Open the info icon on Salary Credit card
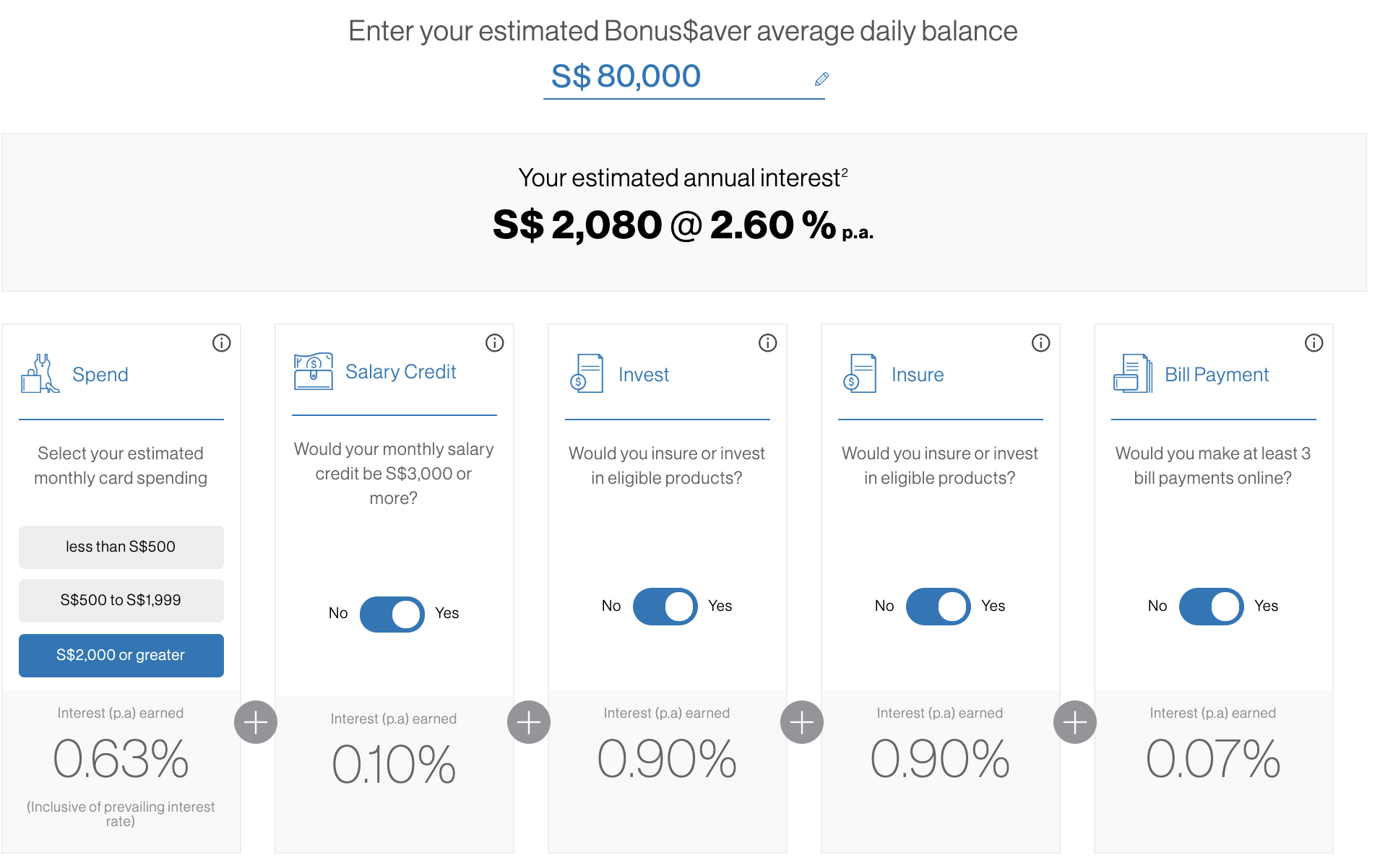 494,343
